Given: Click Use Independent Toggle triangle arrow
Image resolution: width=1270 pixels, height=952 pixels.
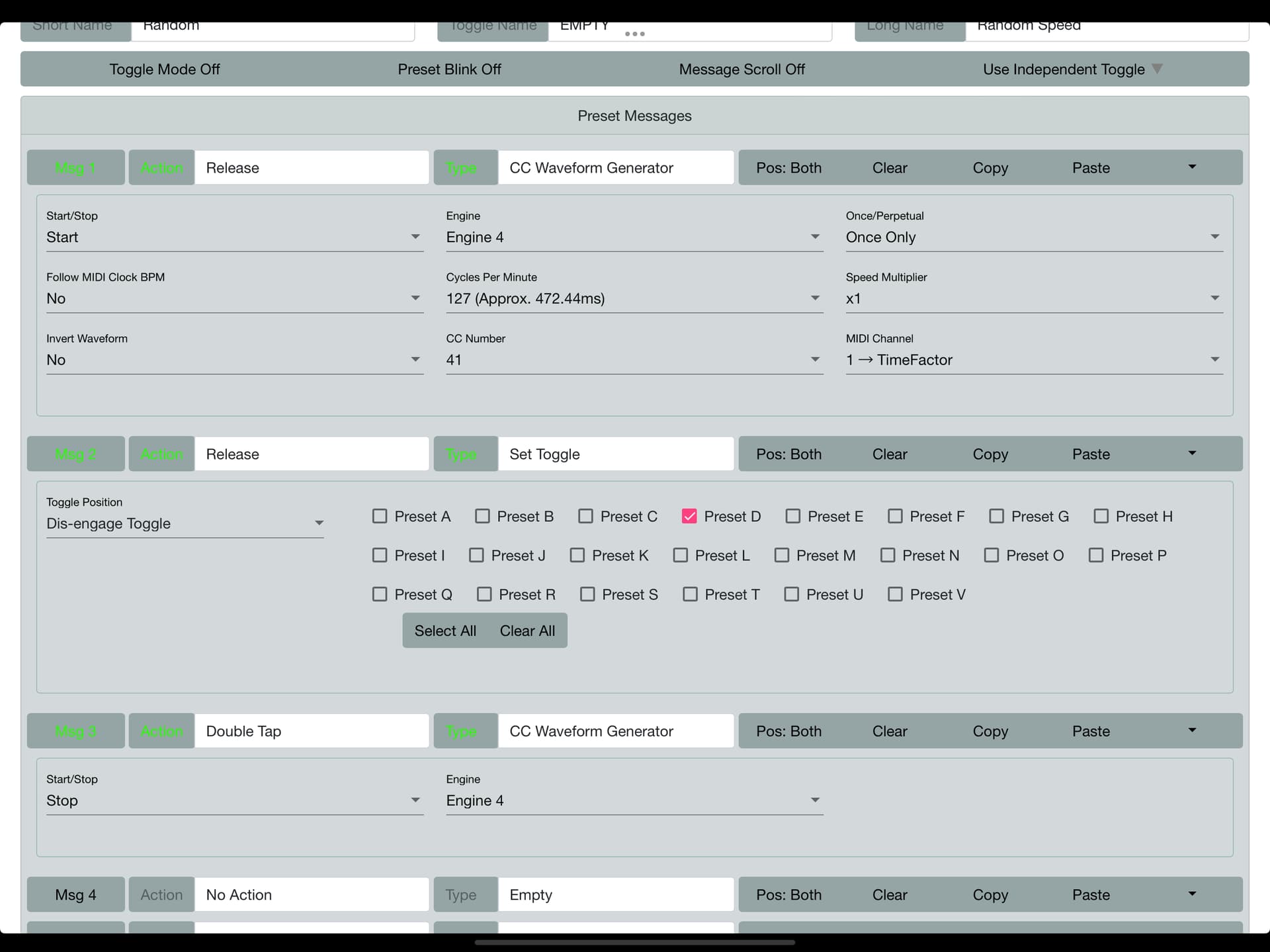Looking at the screenshot, I should (1157, 69).
